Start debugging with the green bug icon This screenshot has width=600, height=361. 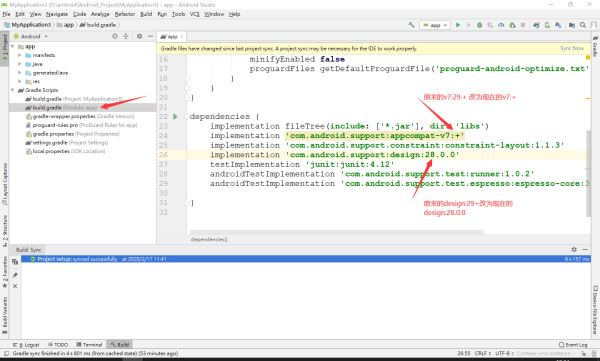click(x=479, y=25)
